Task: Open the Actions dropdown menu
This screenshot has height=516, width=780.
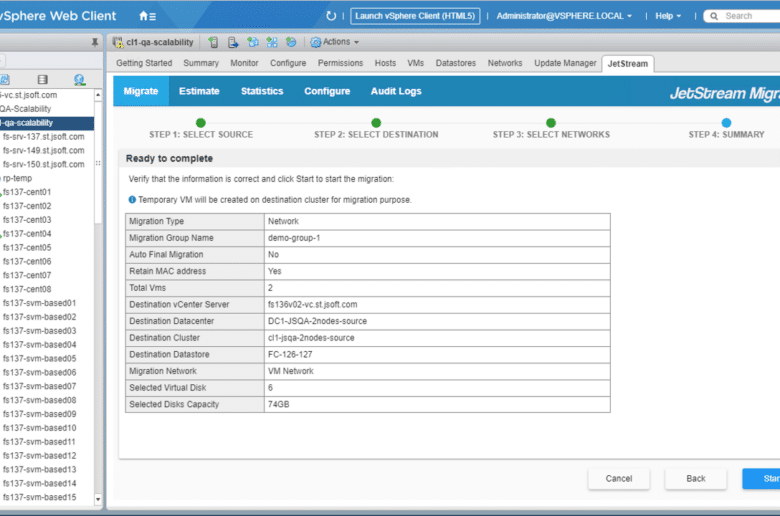Action: pos(341,42)
